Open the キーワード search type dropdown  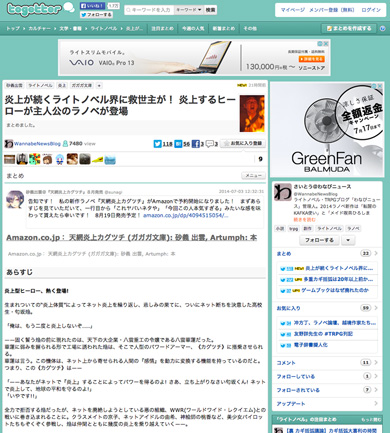point(189,10)
